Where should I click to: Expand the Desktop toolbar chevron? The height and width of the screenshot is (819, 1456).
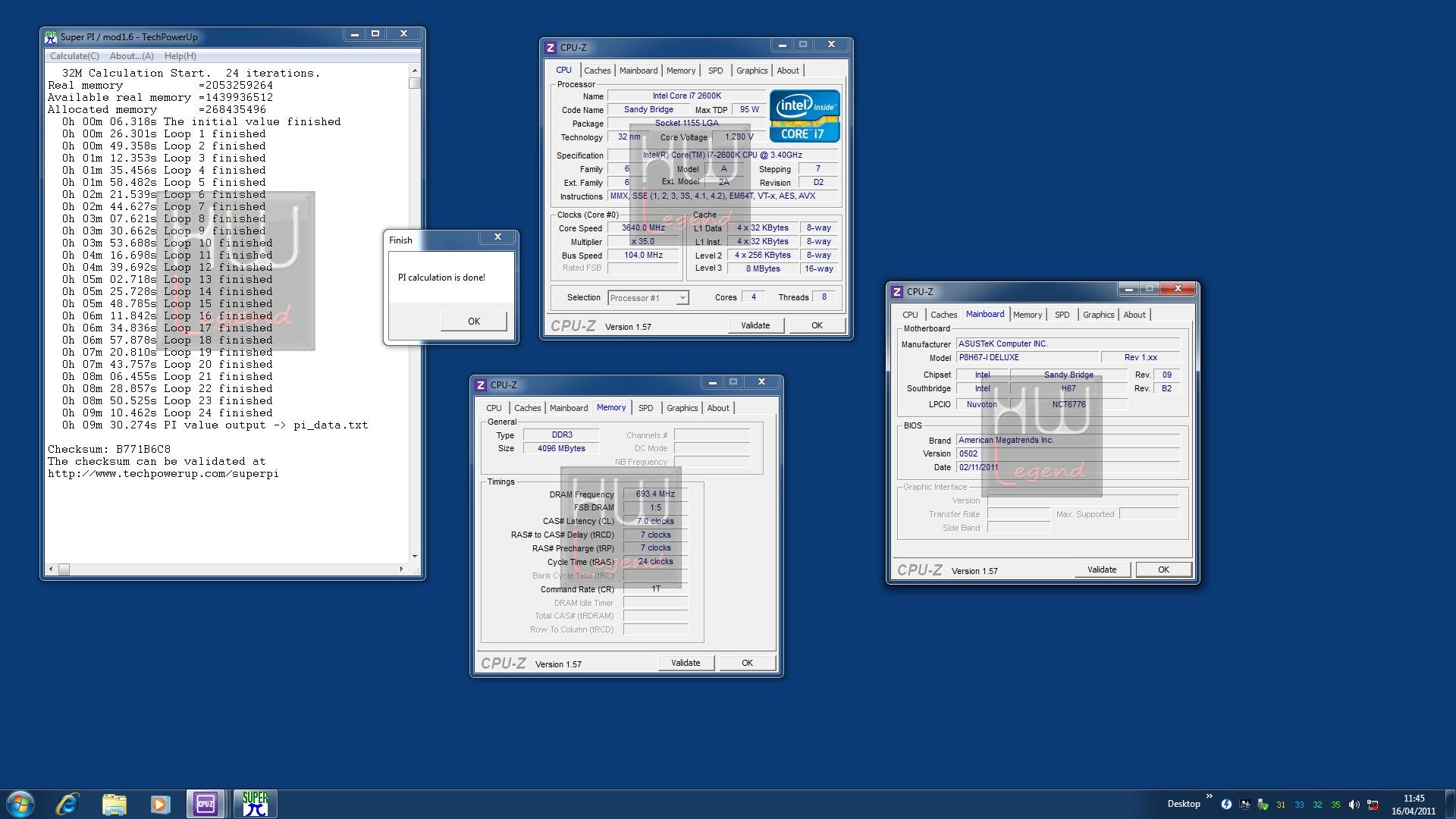tap(1209, 796)
